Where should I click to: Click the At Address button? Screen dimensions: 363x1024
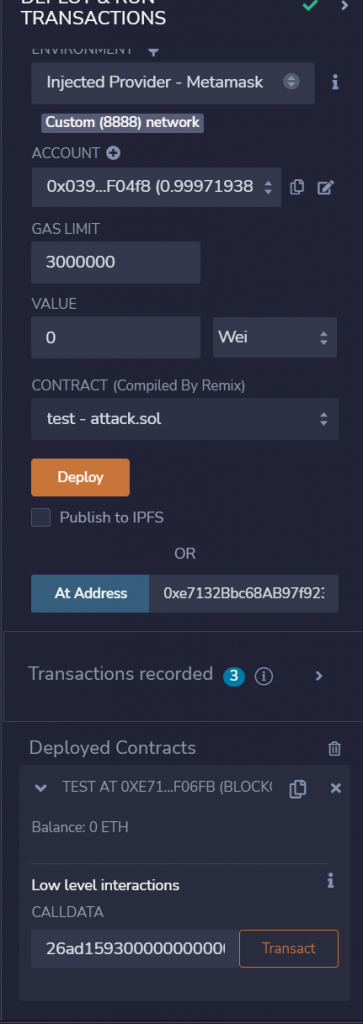(x=90, y=594)
